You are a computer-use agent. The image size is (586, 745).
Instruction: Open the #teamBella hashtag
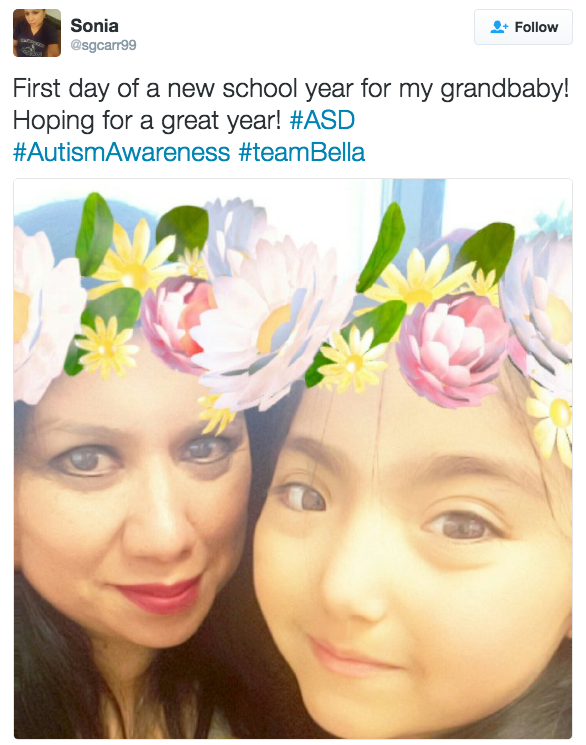[x=302, y=152]
